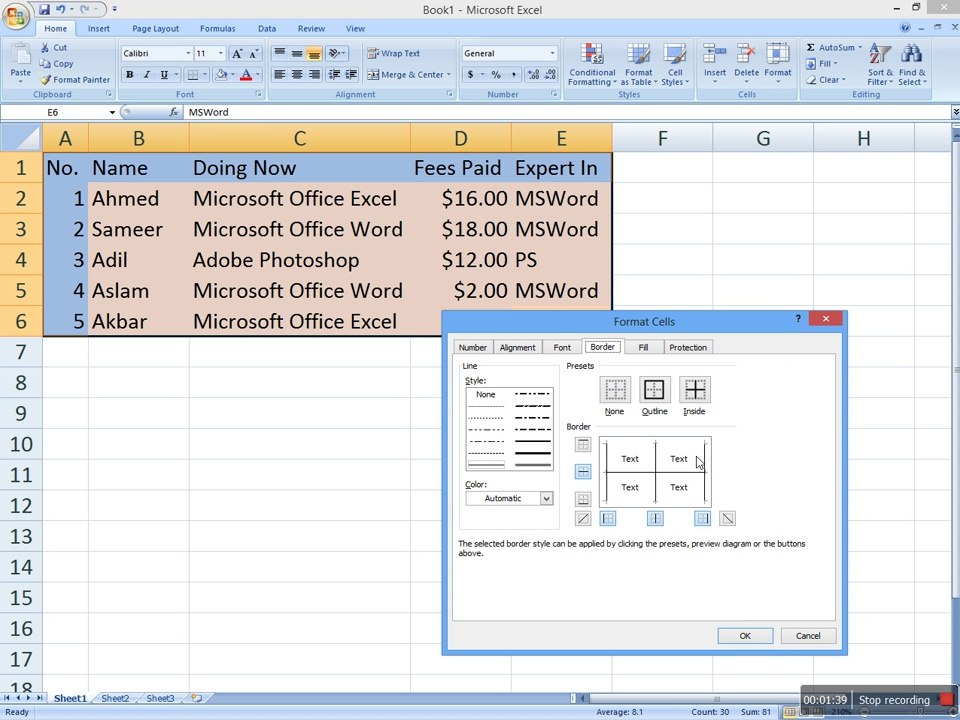Undo last action in Quick Access
The height and width of the screenshot is (720, 960).
tap(60, 9)
